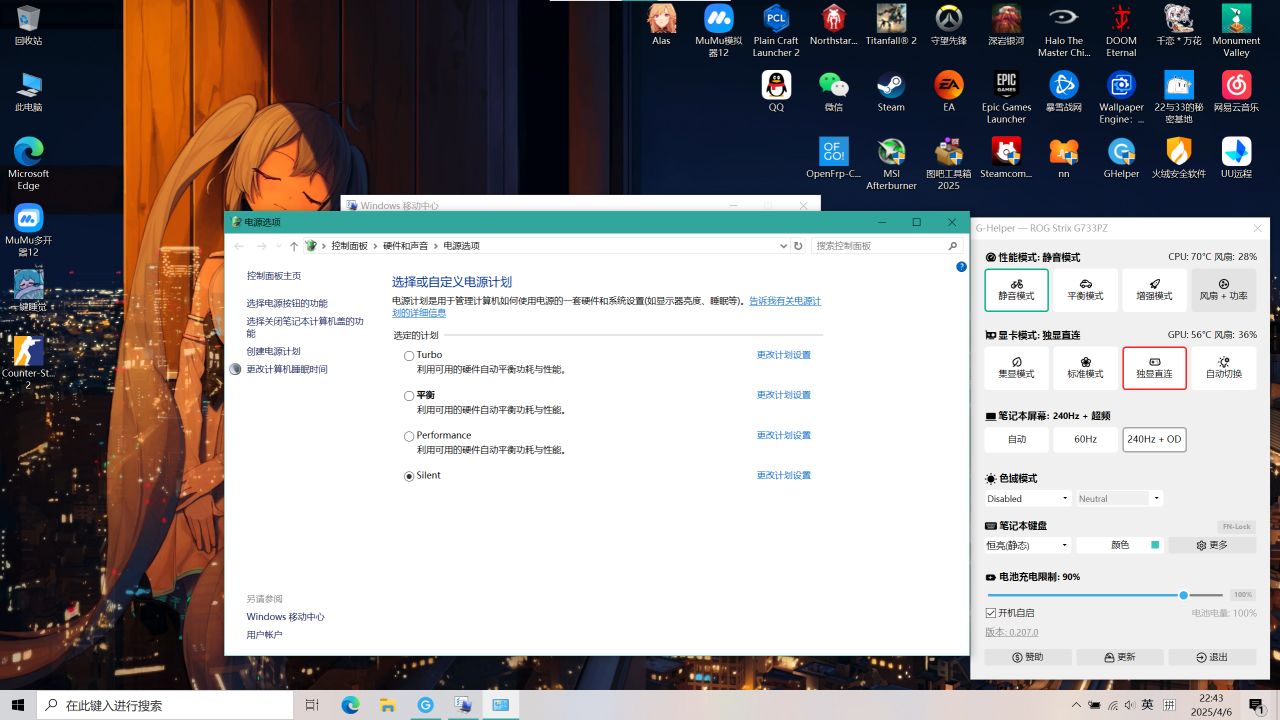Show hidden system tray icons

[1076, 705]
